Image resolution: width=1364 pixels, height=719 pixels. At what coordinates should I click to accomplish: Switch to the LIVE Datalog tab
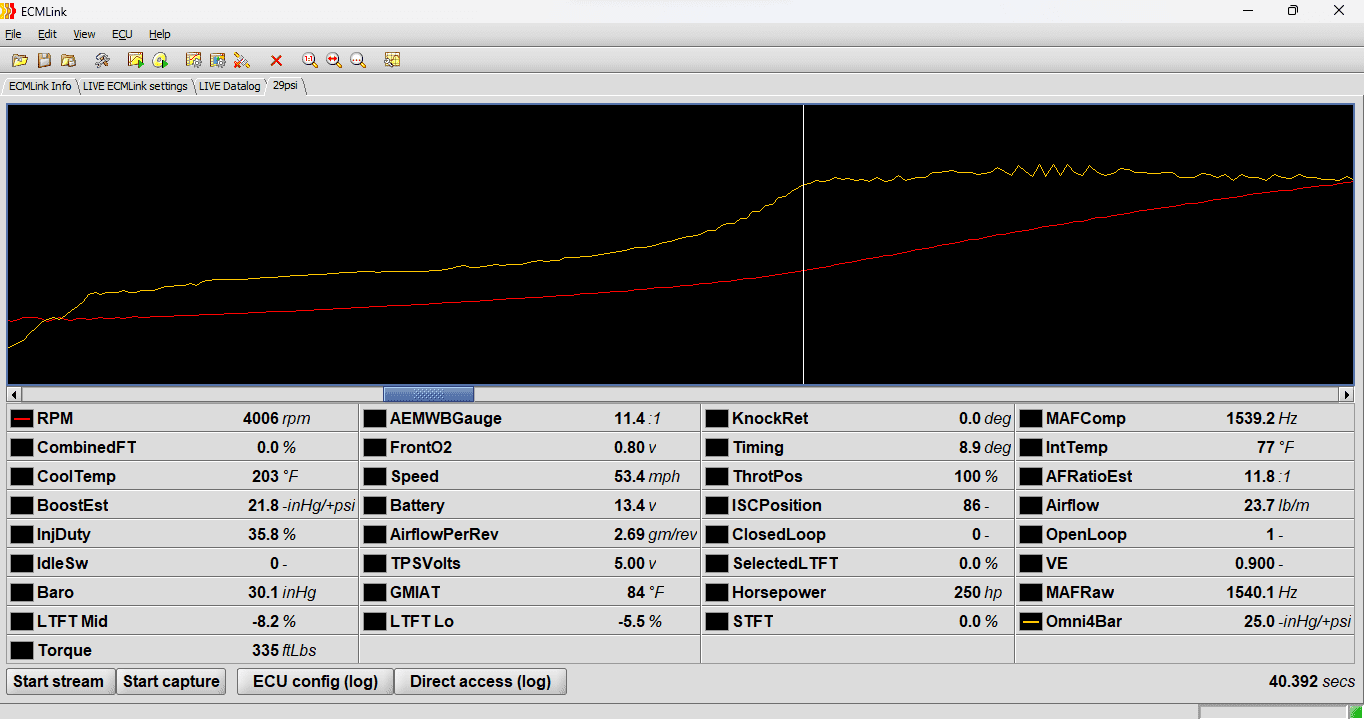click(229, 86)
